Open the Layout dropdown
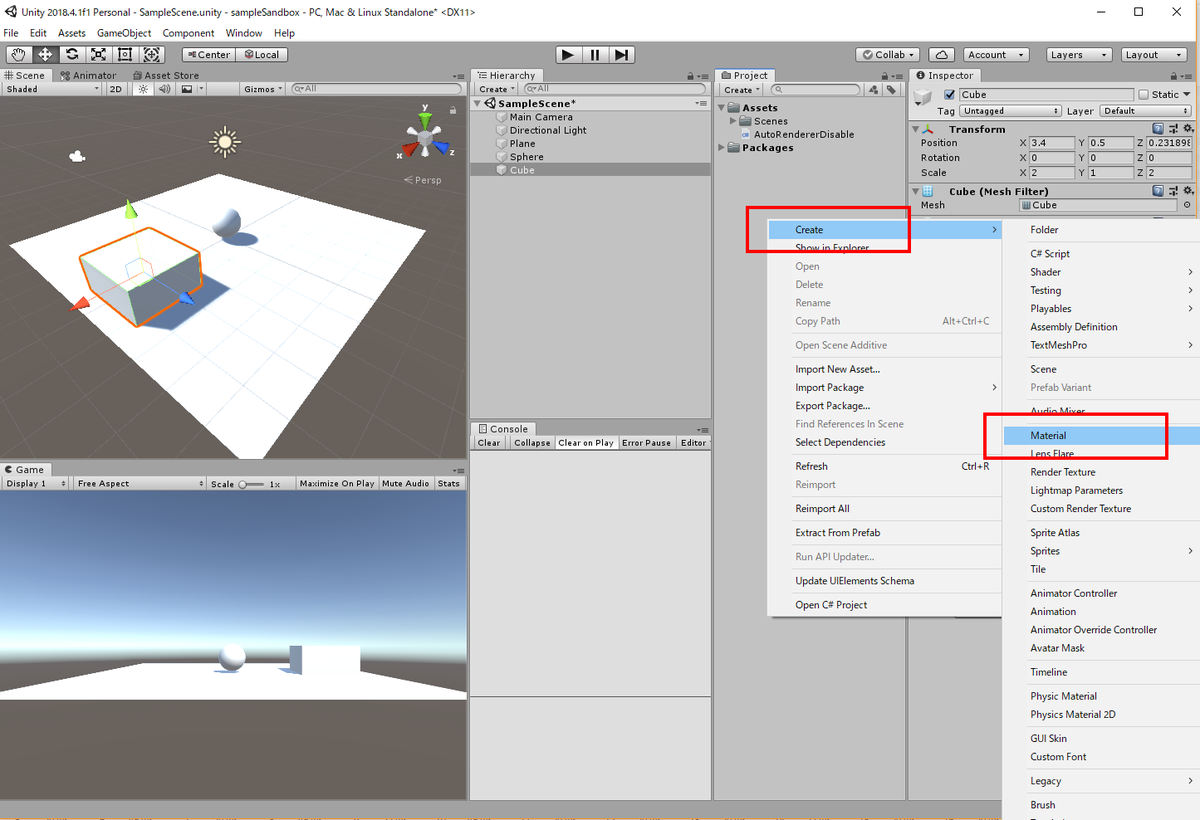Screen dimensions: 1200x820 click(1152, 55)
